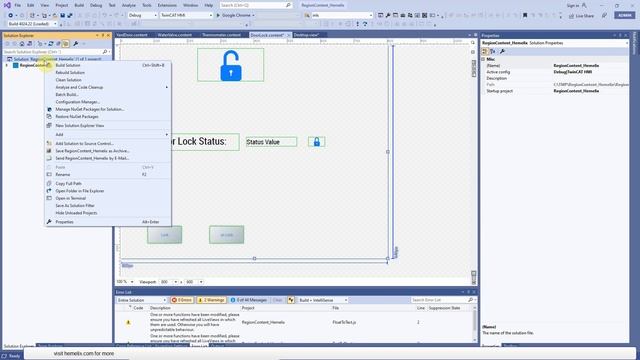The height and width of the screenshot is (360, 640).
Task: Click Categorized view icon in Properties panel
Action: [x=485, y=51]
